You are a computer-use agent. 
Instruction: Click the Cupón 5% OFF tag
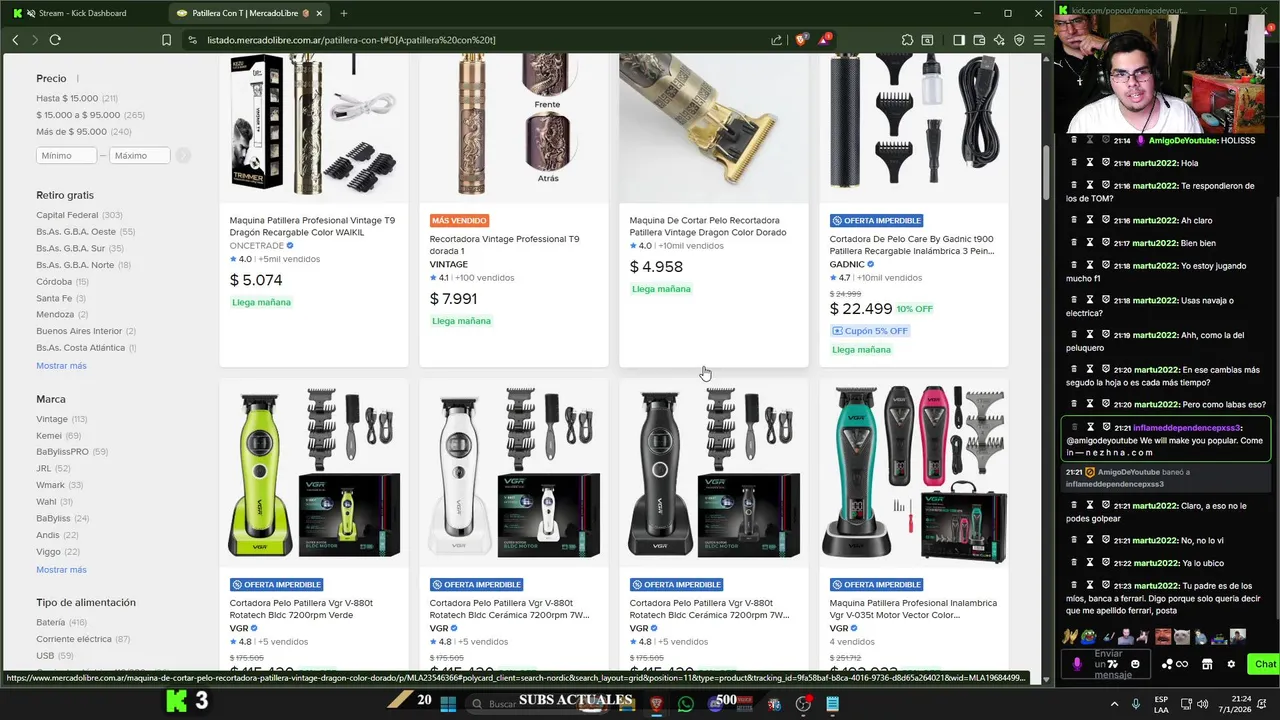point(870,331)
